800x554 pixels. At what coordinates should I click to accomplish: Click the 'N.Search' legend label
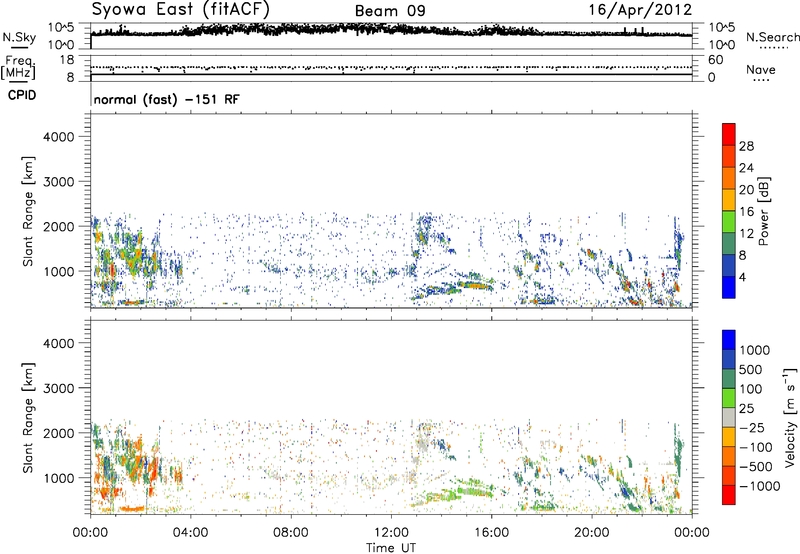(x=772, y=37)
